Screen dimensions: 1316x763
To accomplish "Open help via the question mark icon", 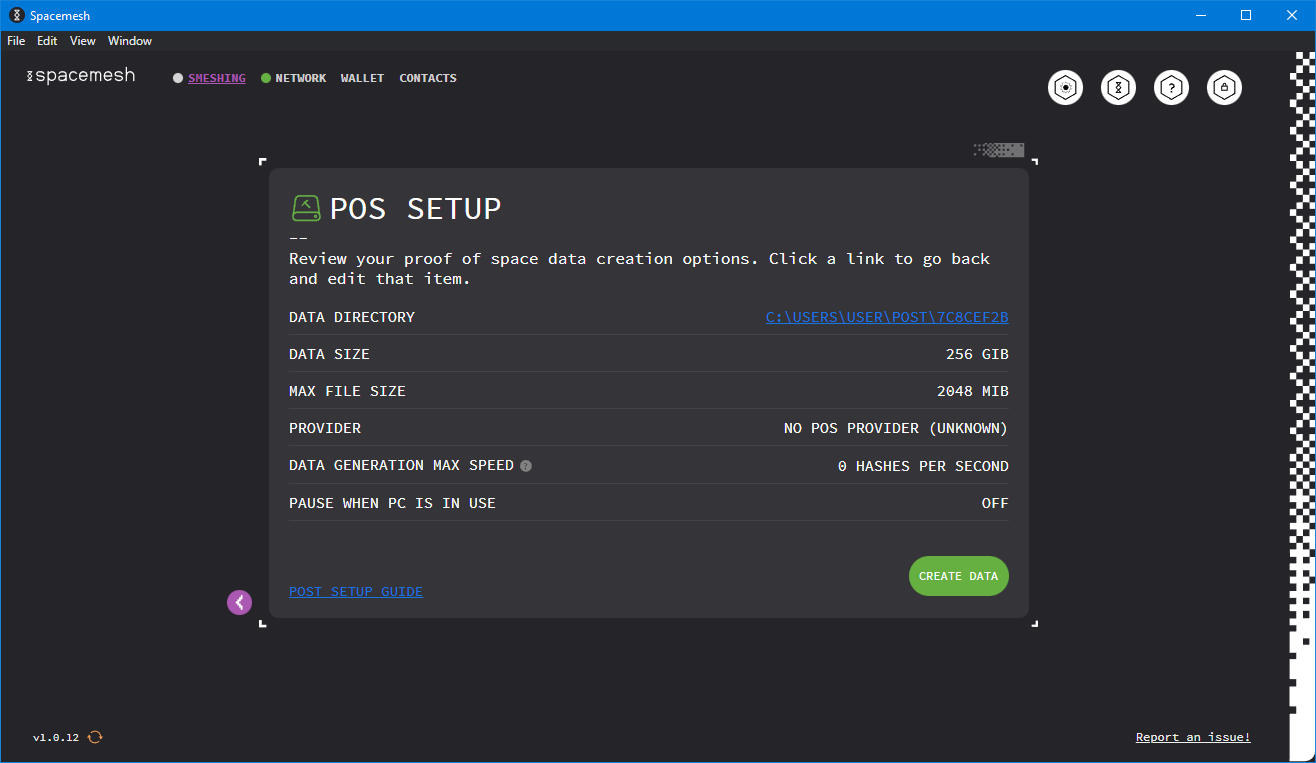I will click(x=1172, y=88).
